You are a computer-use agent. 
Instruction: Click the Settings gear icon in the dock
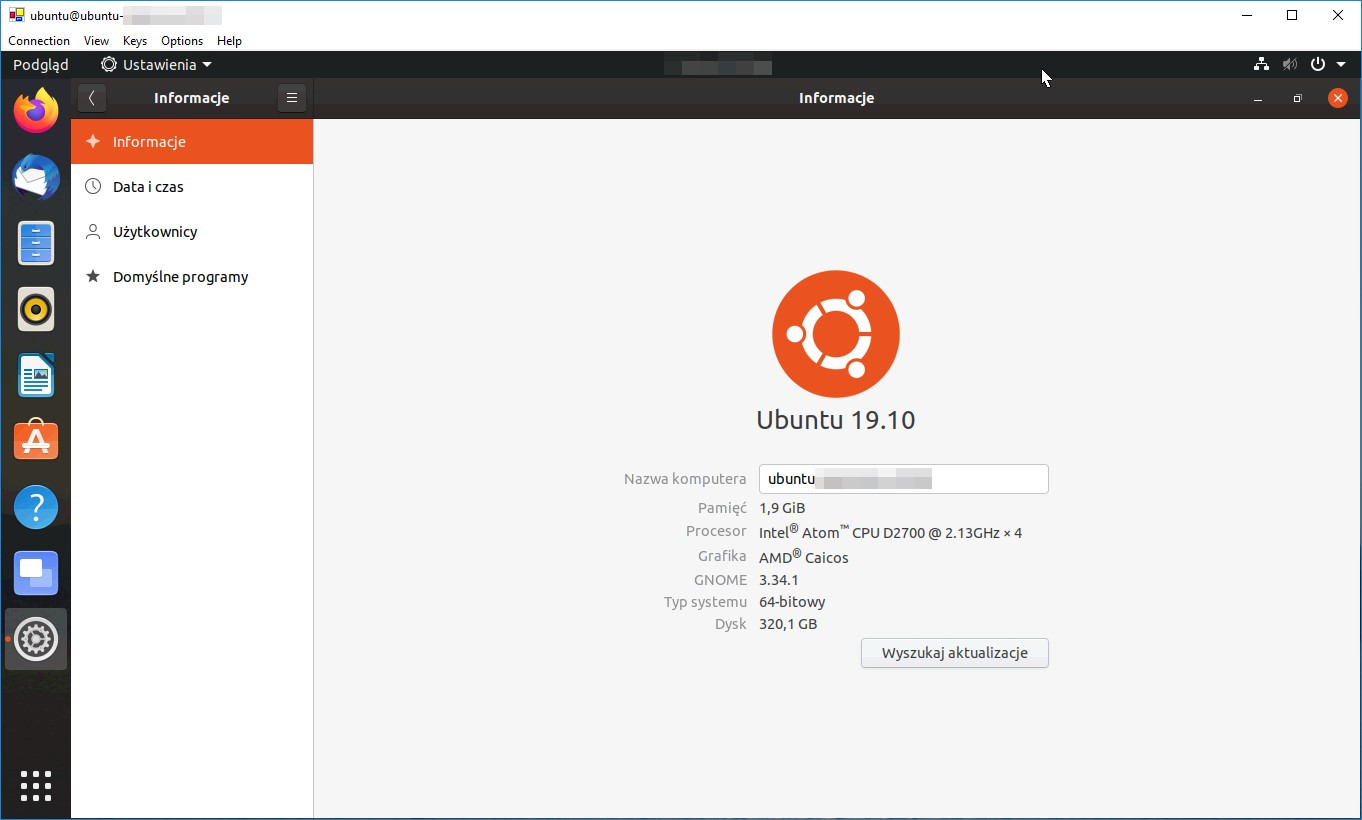[36, 639]
